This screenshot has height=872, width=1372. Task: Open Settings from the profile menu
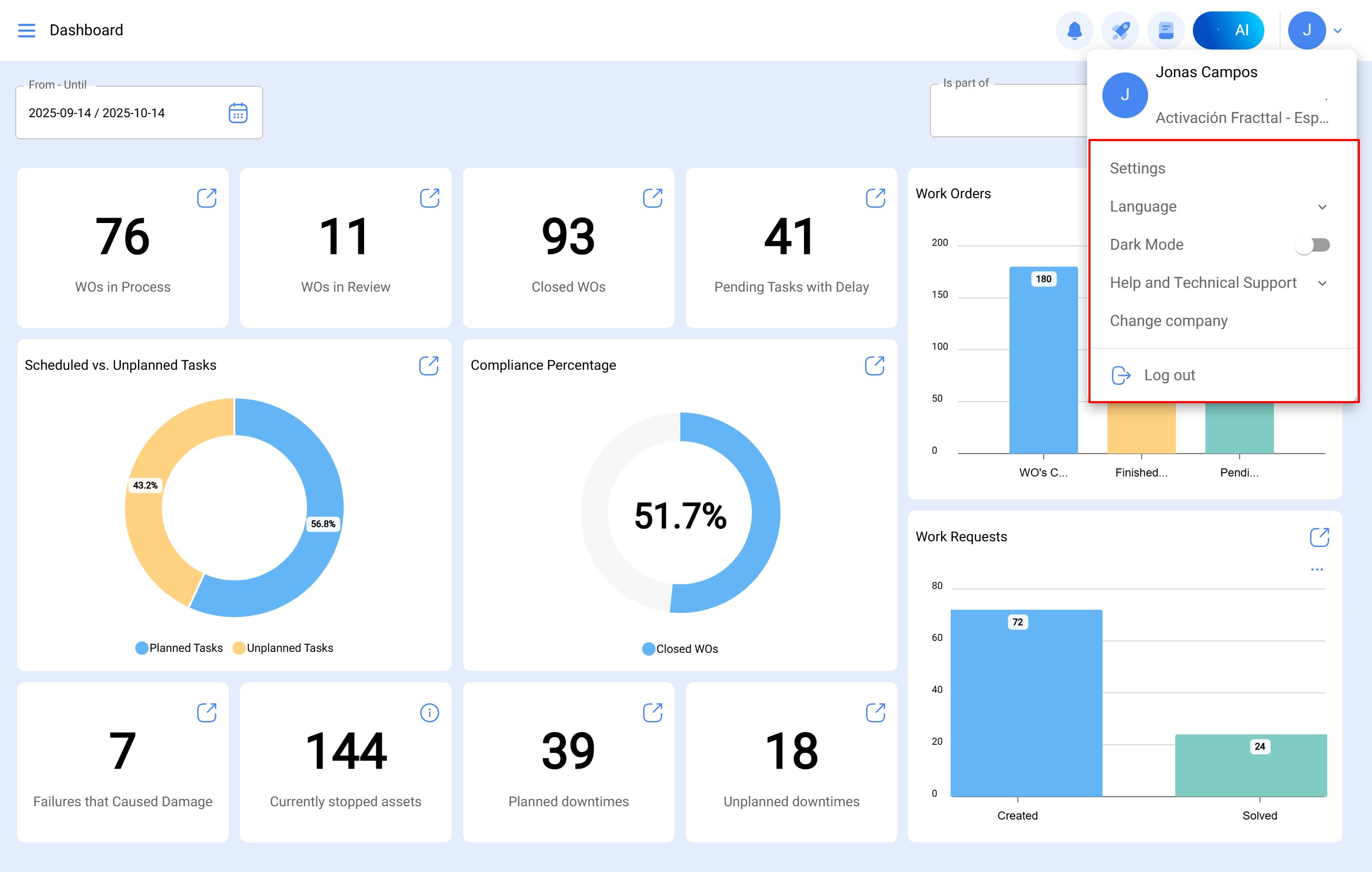(x=1137, y=168)
